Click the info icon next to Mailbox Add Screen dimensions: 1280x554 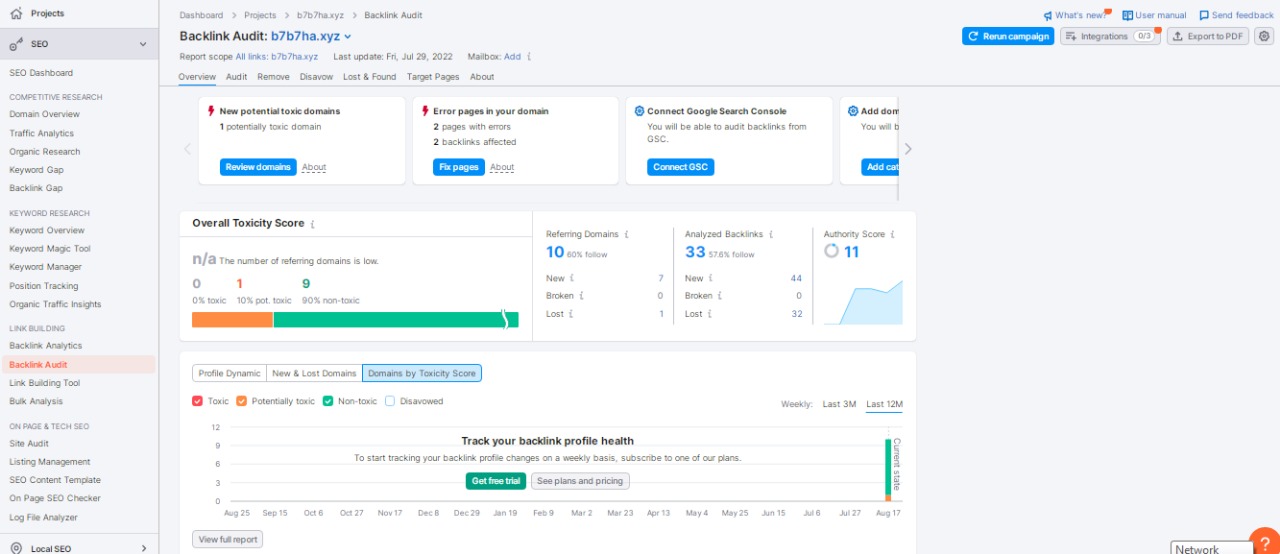pos(529,57)
